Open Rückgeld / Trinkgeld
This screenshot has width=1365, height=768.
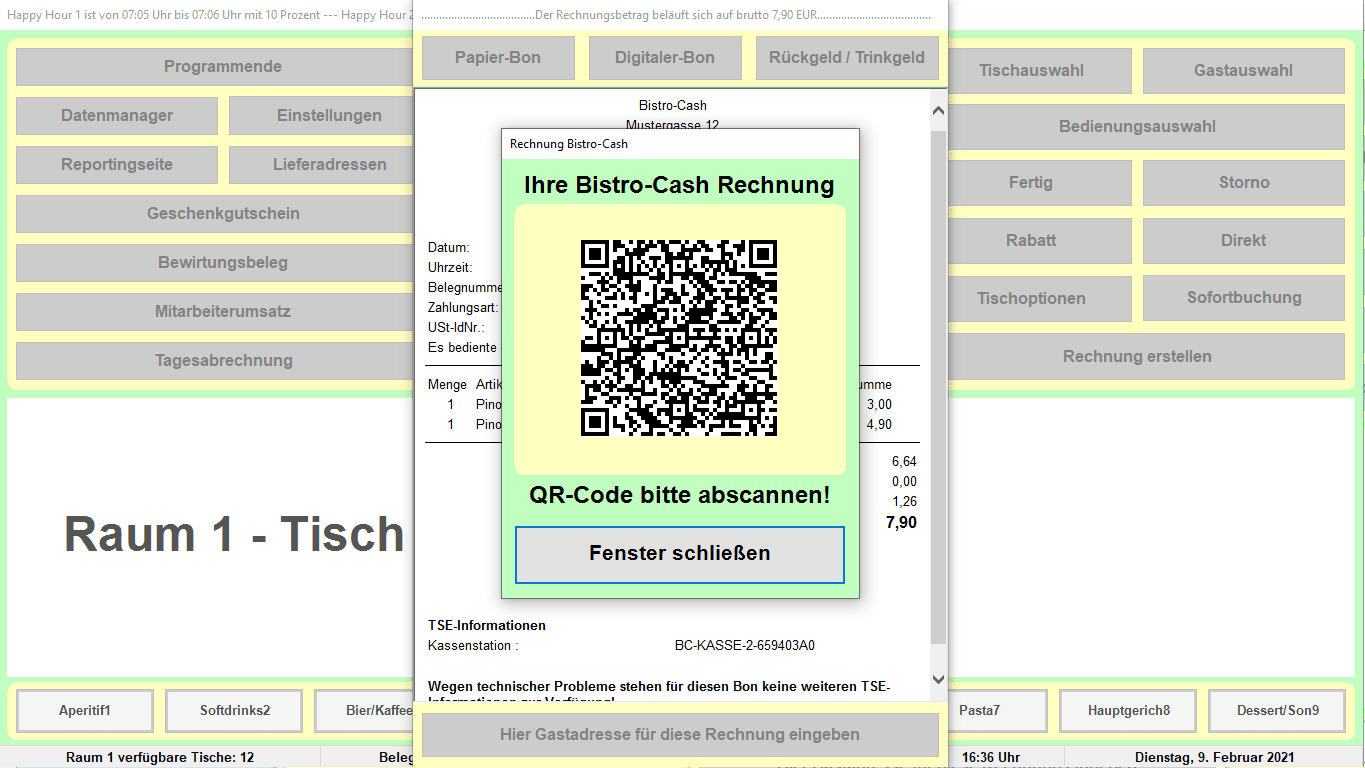point(847,58)
